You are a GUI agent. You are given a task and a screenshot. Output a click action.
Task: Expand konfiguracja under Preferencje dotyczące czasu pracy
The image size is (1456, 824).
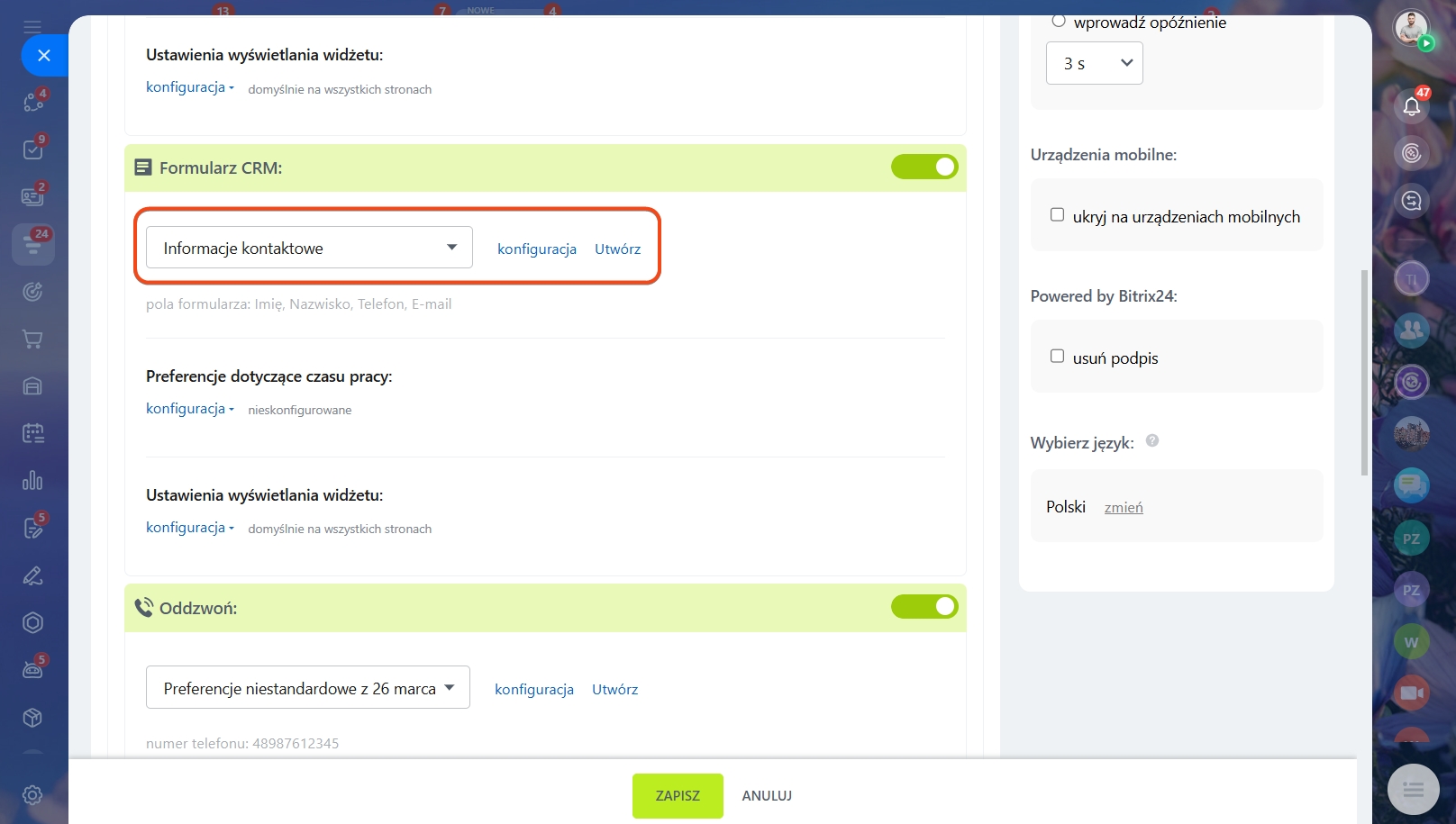(x=189, y=409)
